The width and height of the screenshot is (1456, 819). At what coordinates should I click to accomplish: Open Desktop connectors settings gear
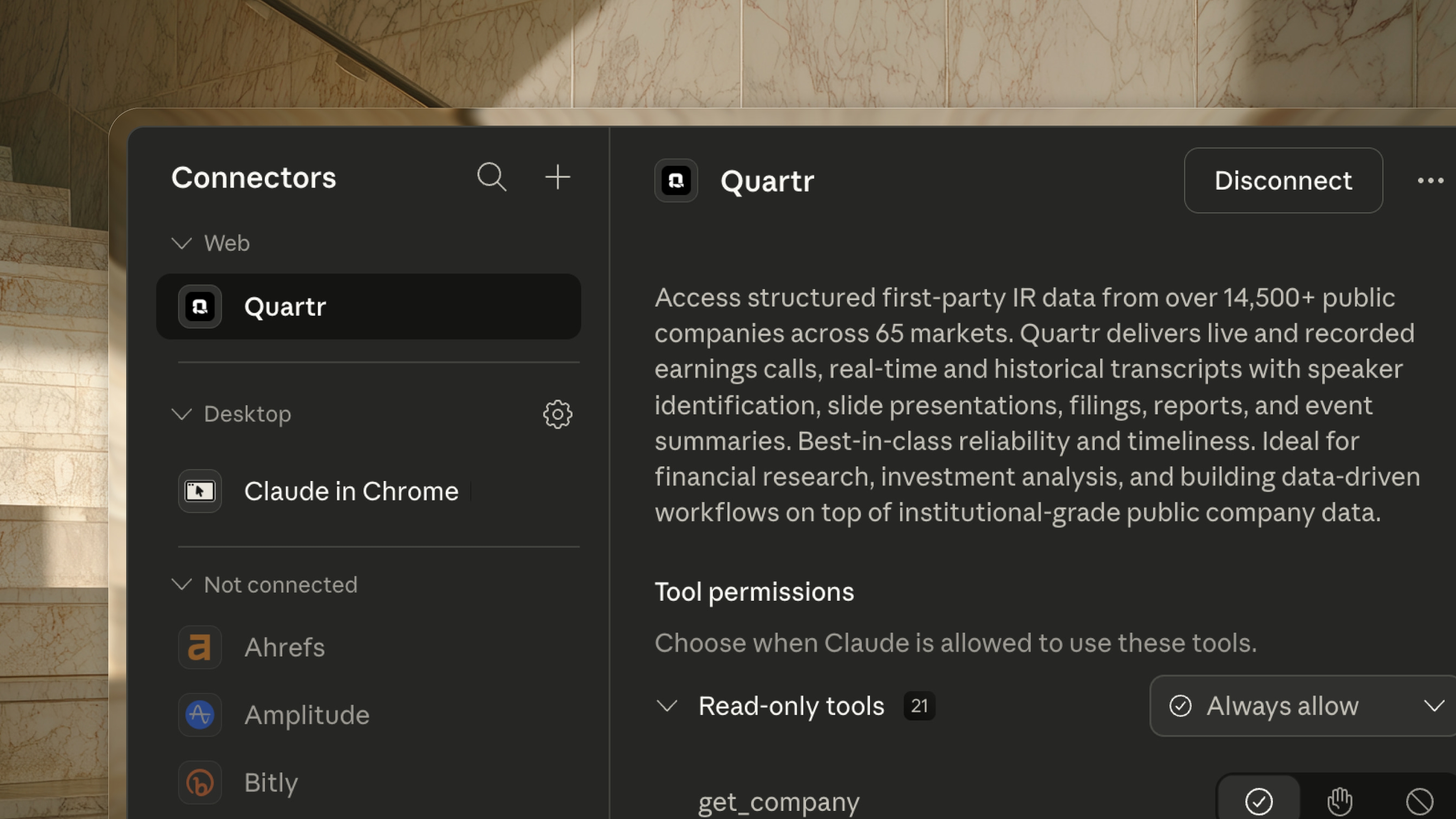557,414
